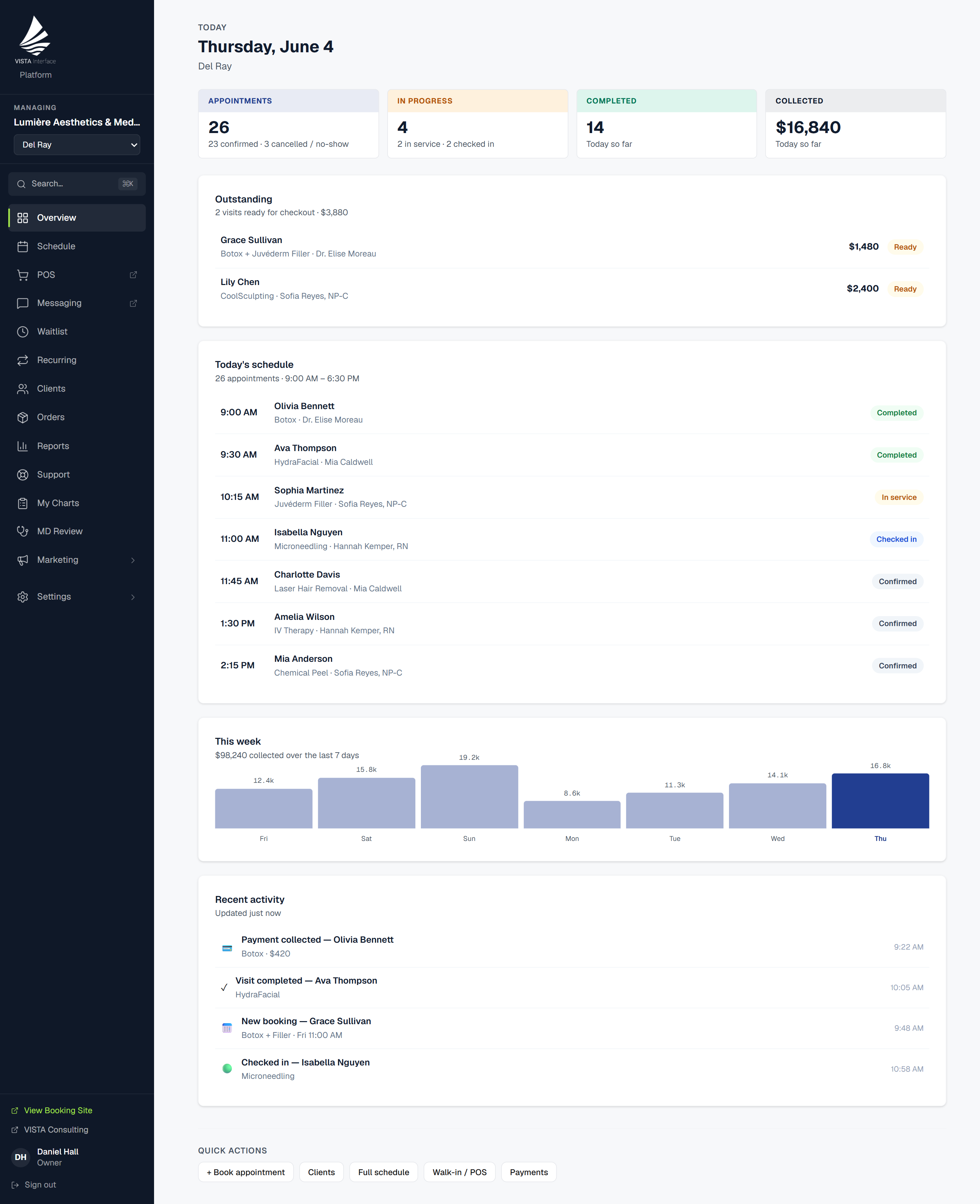The height and width of the screenshot is (1204, 980).
Task: Click the green dot for Isabella Nguyen check-in
Action: click(227, 1069)
